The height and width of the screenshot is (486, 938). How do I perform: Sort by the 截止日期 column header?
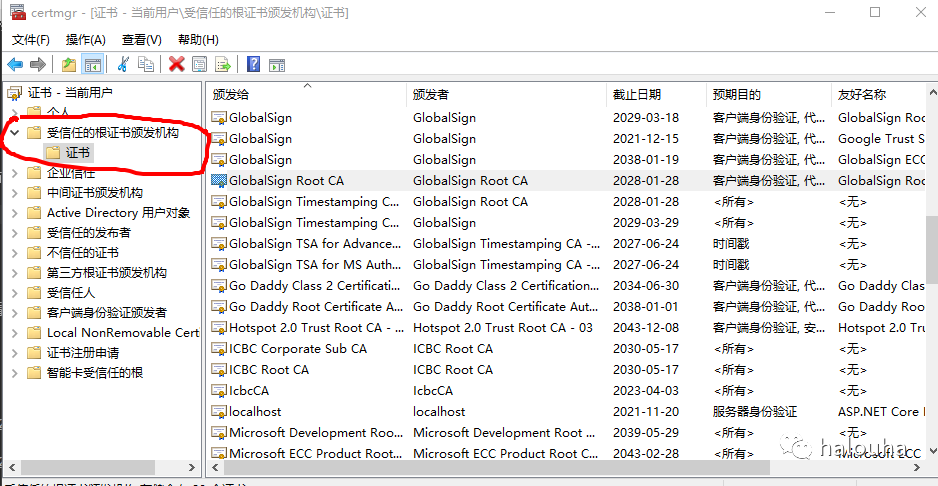657,95
